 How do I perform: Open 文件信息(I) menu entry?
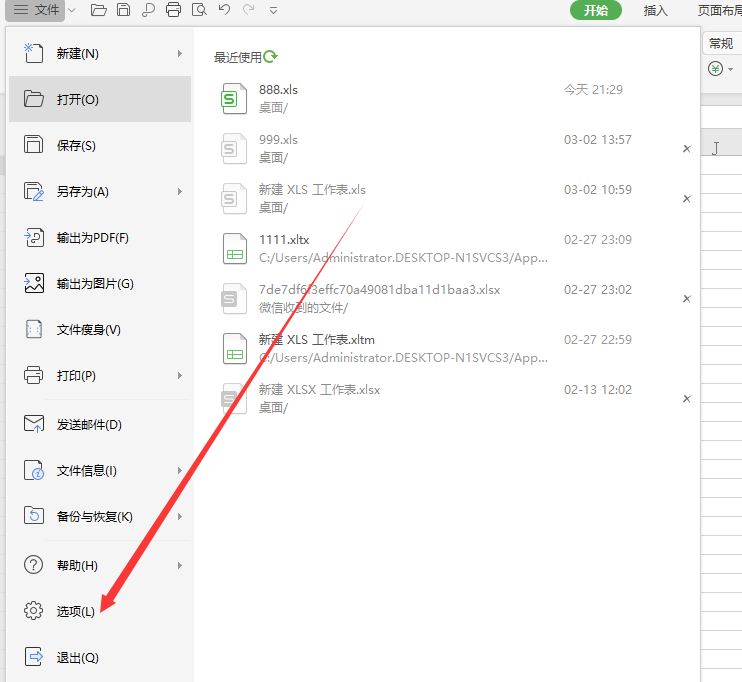[100, 470]
